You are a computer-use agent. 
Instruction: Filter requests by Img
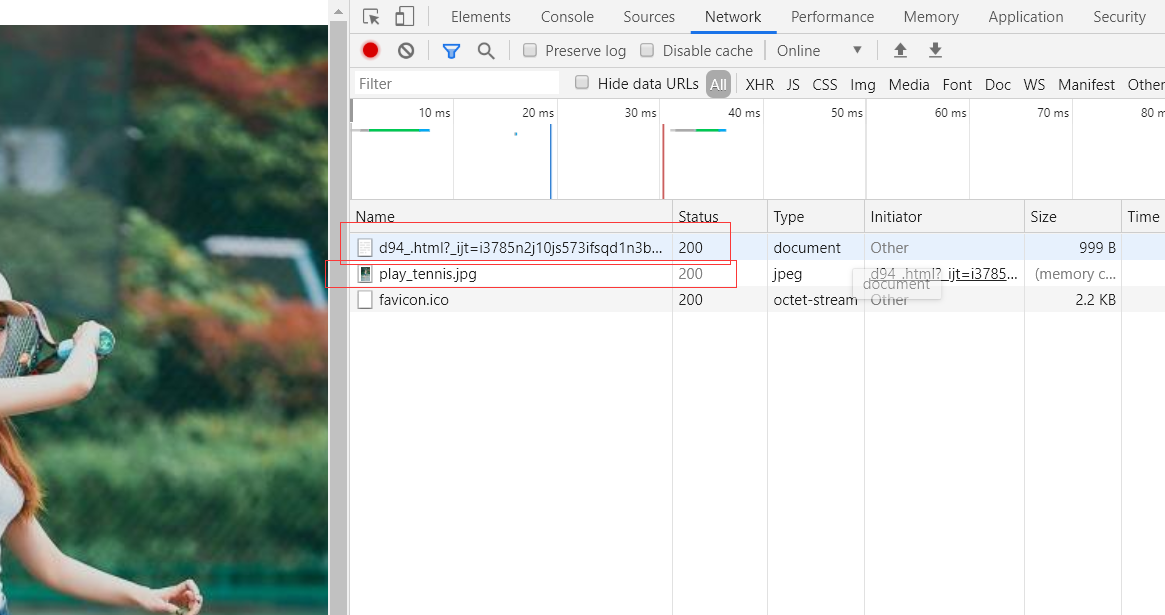[x=863, y=85]
